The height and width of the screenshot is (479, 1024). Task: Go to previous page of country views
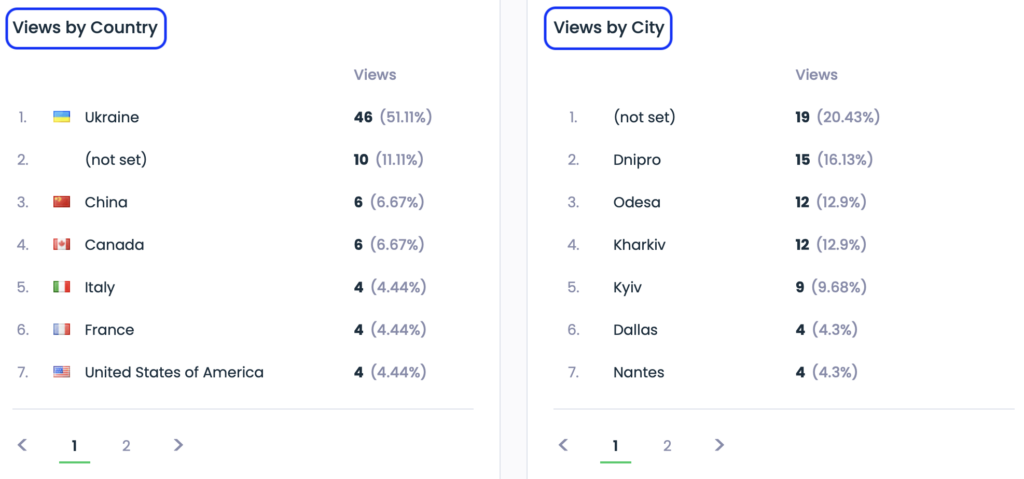[22, 445]
